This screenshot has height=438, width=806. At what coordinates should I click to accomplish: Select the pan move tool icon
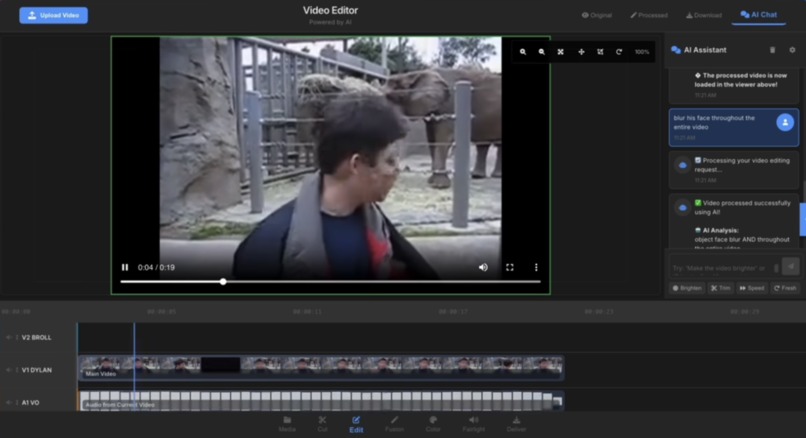581,52
